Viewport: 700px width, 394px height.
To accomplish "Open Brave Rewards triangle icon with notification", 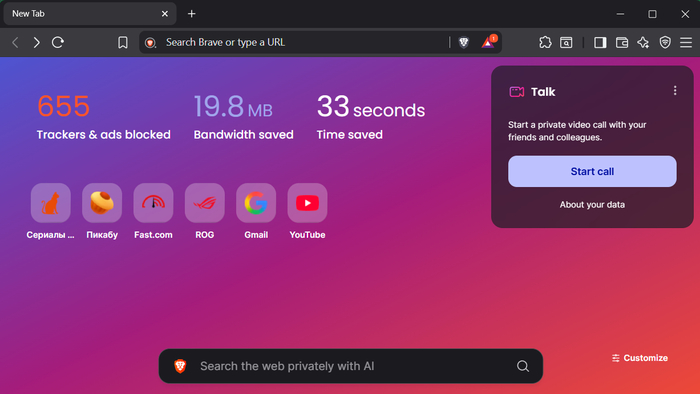I will tap(489, 42).
